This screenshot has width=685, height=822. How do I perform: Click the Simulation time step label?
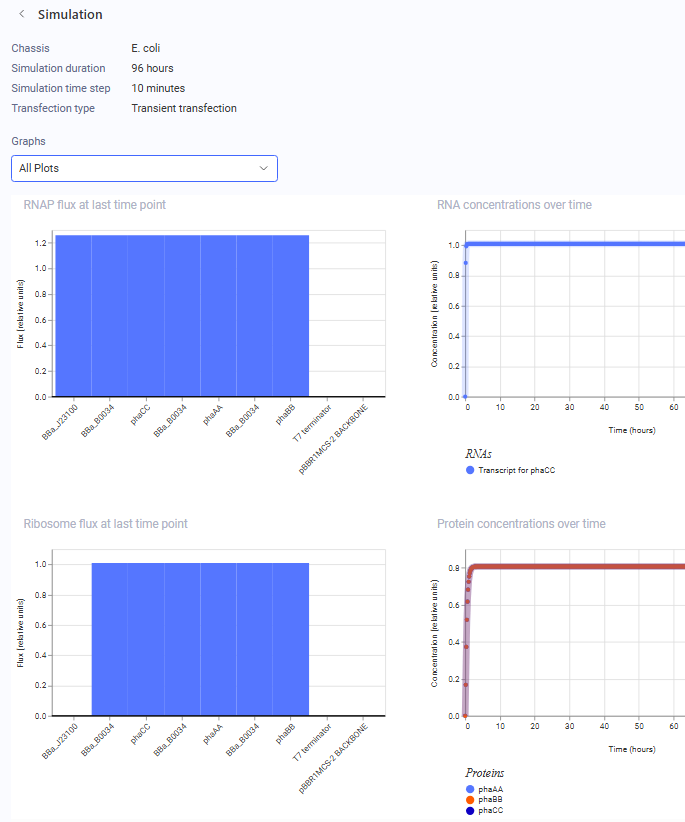(x=61, y=88)
